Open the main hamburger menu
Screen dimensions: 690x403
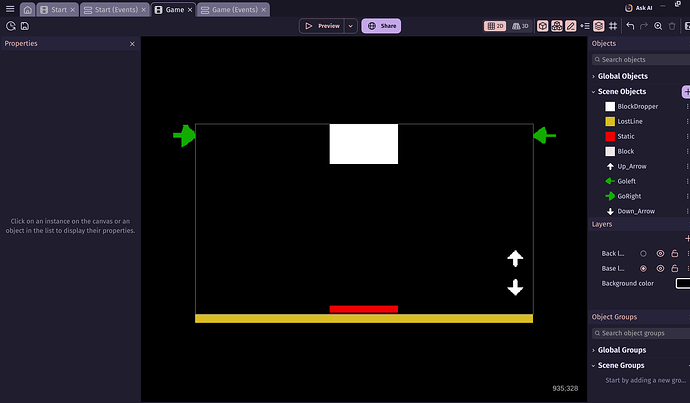(10, 9)
